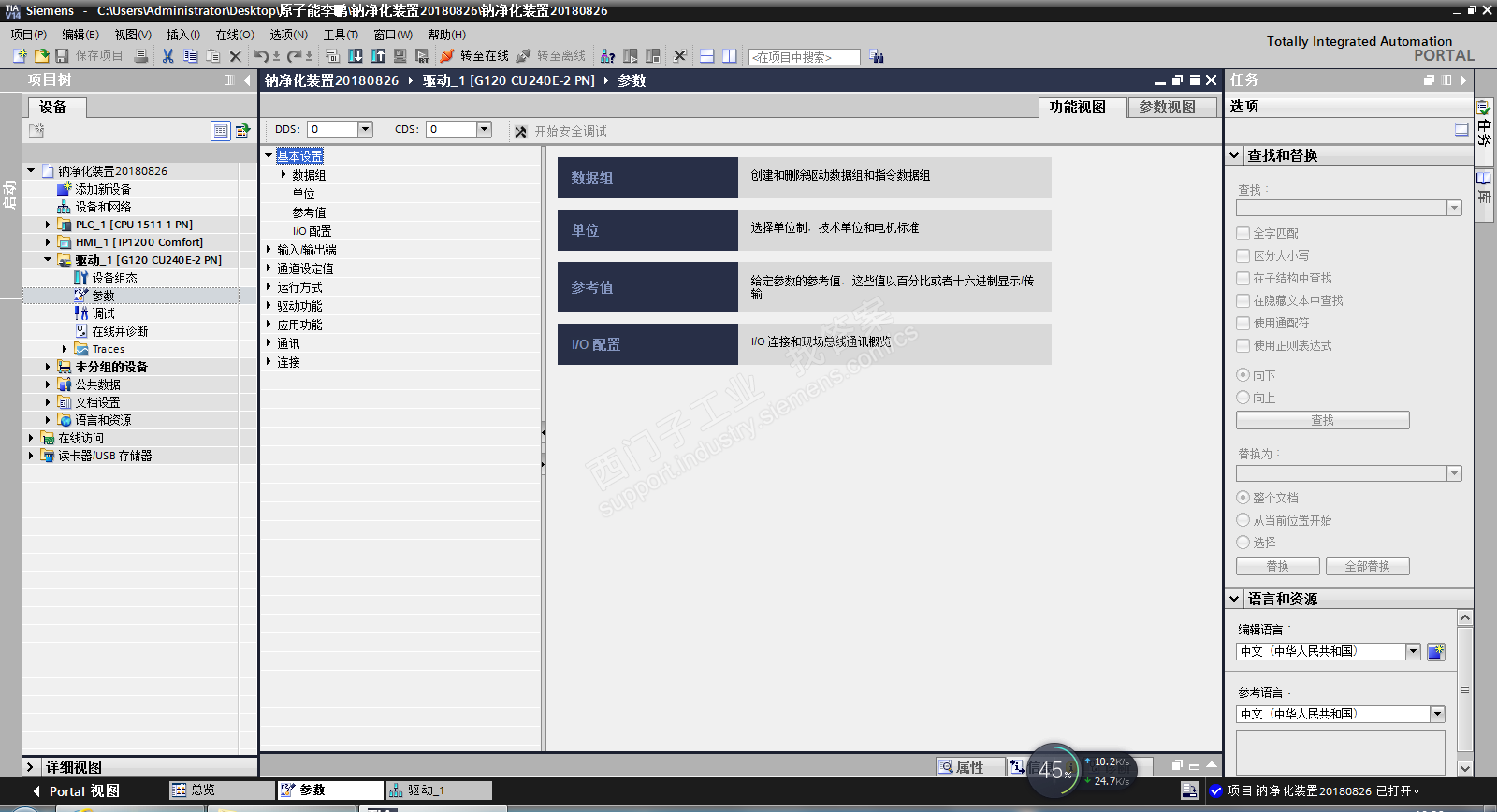Open 设备和网络 in project tree

pos(103,207)
